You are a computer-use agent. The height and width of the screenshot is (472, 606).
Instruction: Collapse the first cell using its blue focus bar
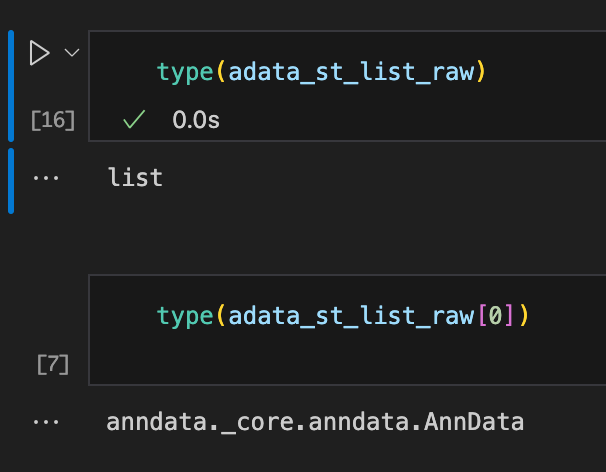tap(11, 86)
